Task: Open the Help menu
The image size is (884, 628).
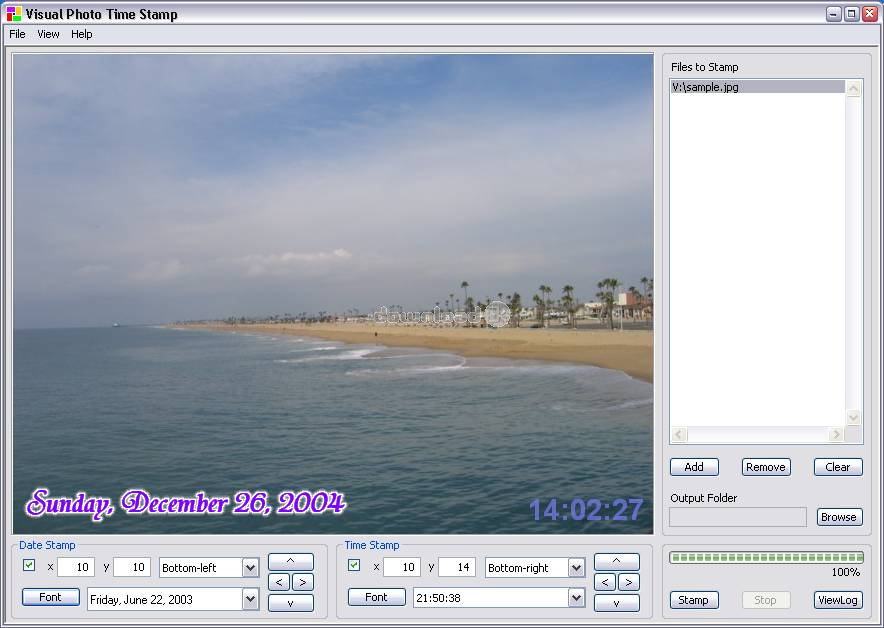Action: (82, 34)
